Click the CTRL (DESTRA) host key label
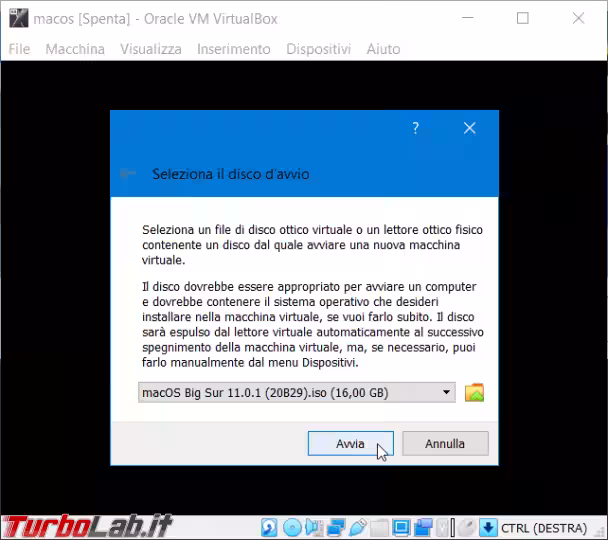 coord(544,528)
